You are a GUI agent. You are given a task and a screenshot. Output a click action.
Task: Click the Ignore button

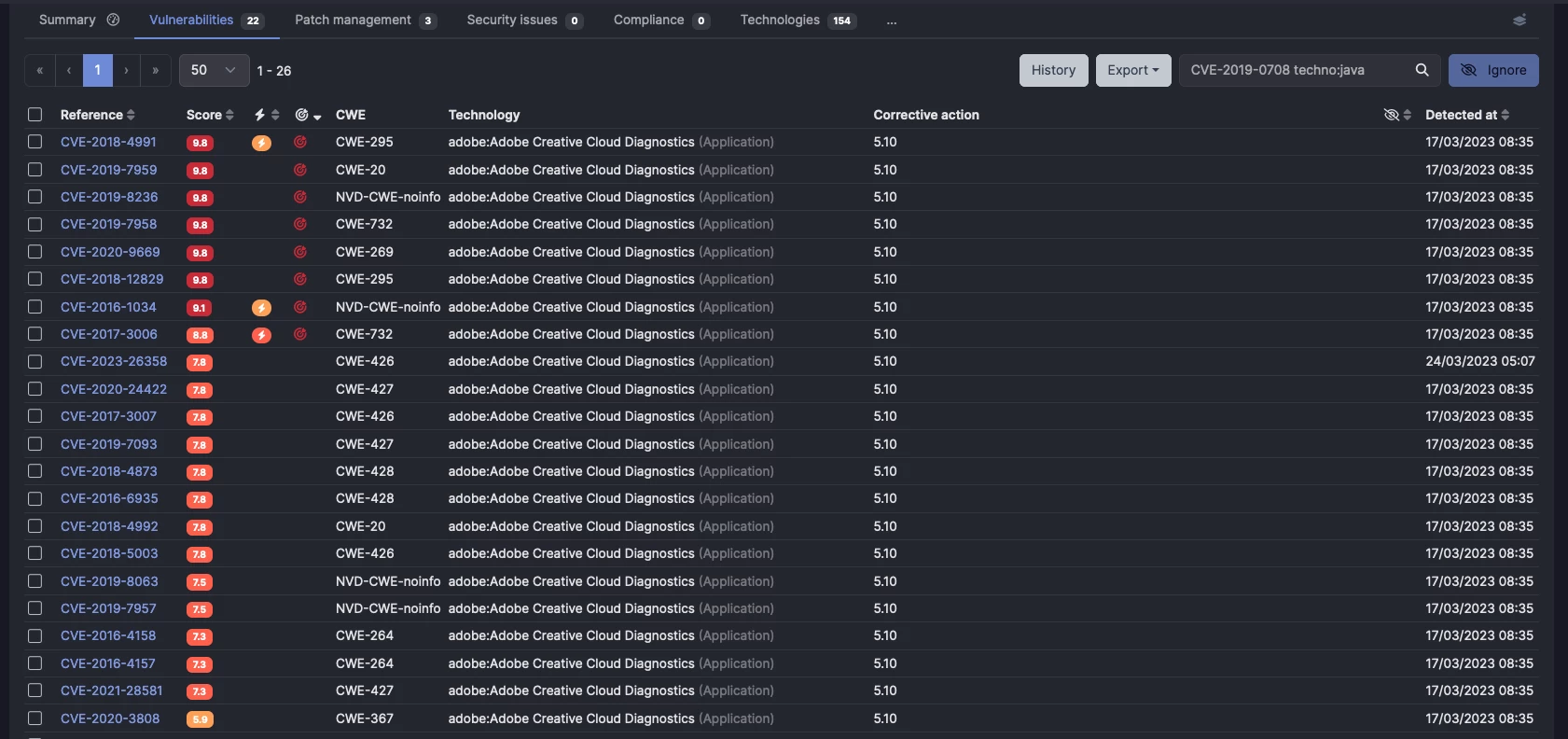tap(1493, 70)
